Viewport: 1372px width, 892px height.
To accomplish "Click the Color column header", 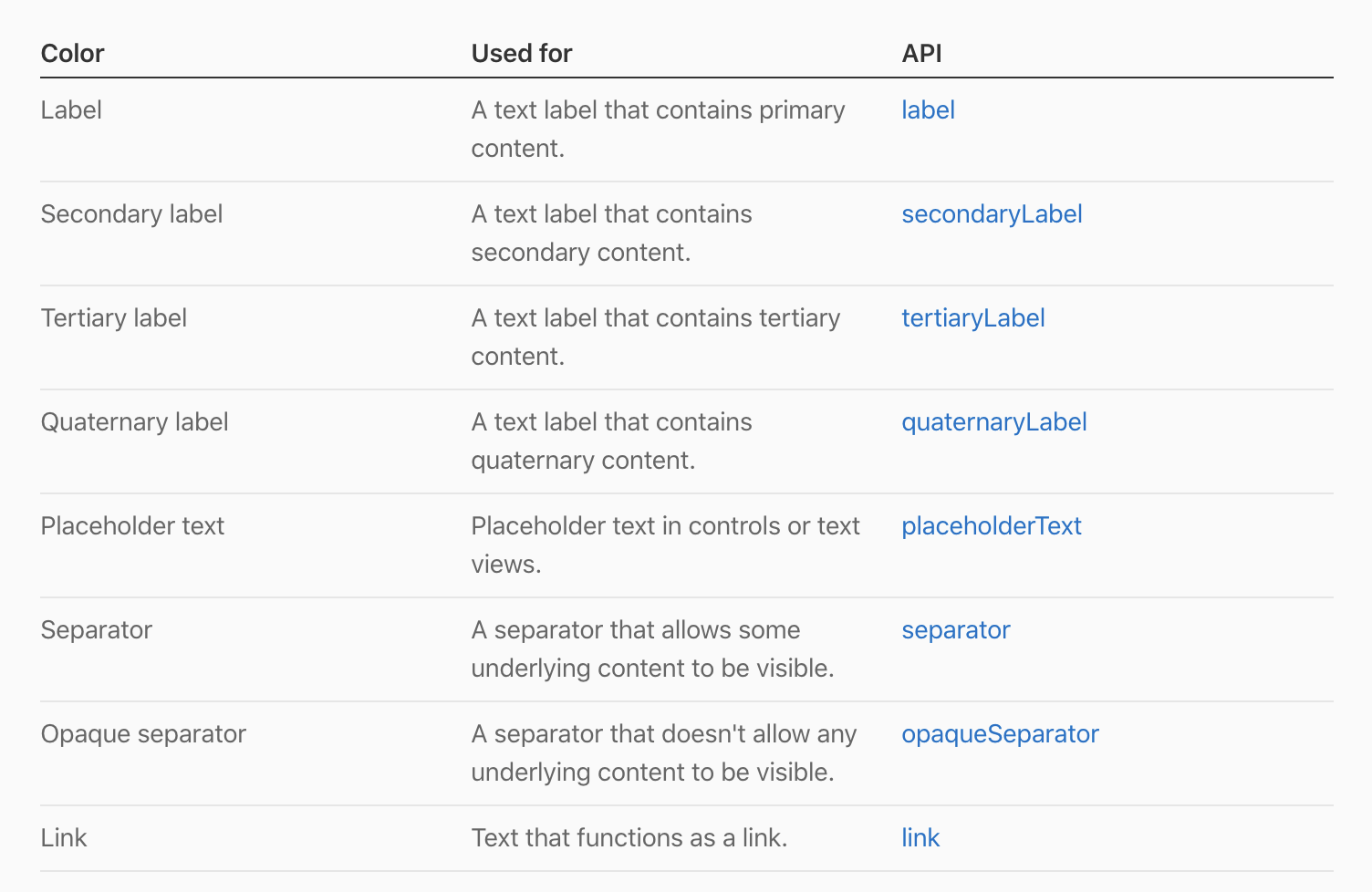I will [x=73, y=54].
